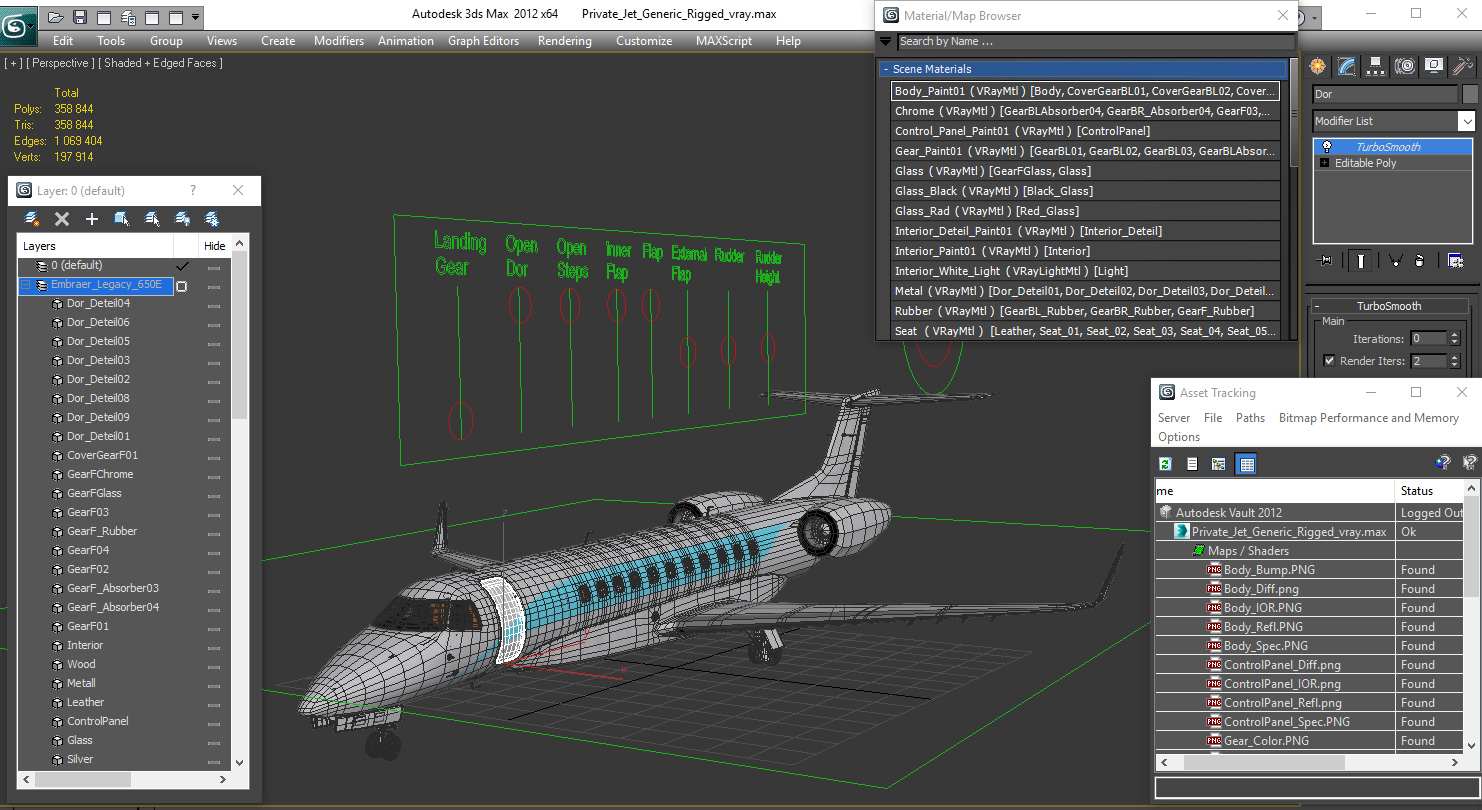
Task: Click Create New Layer icon in Layer panel
Action: [x=32, y=218]
